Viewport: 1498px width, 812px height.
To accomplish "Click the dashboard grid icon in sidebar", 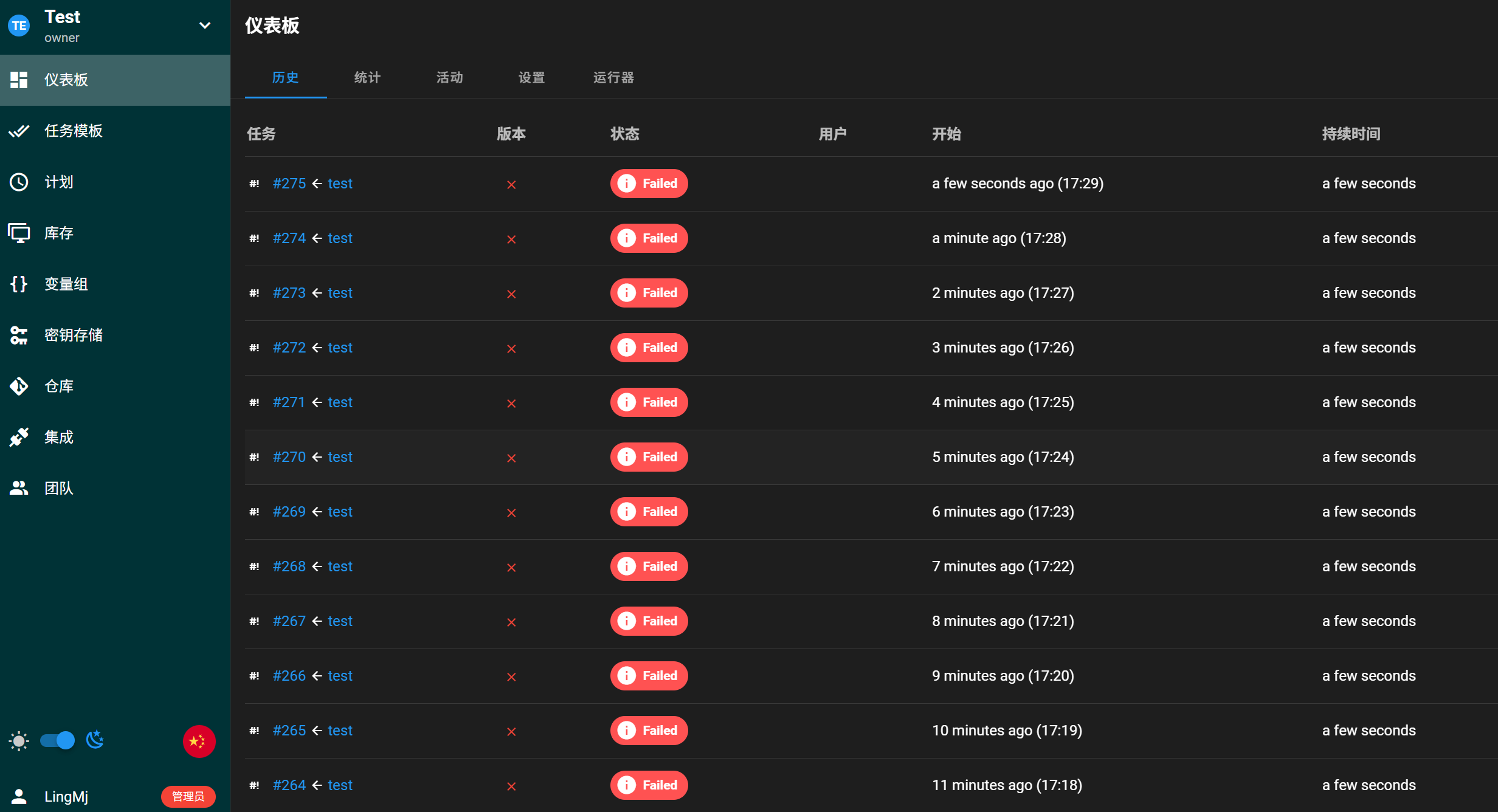I will (x=19, y=80).
